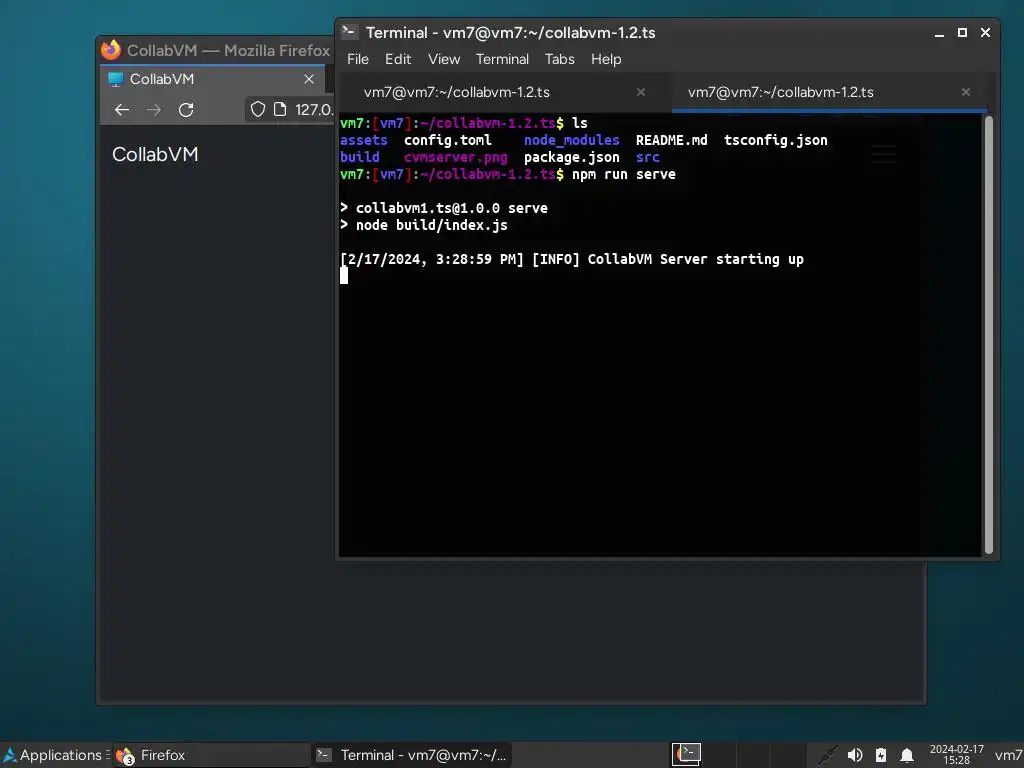Screen dimensions: 1024x768
Task: Click the 'build' directory name in the terminal
Action: pos(360,157)
